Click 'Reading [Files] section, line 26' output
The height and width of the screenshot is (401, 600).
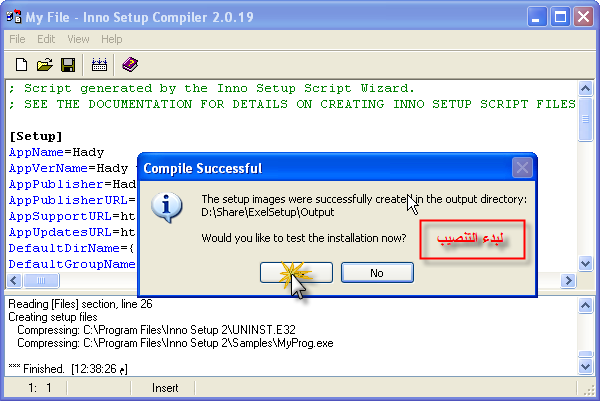pos(80,304)
